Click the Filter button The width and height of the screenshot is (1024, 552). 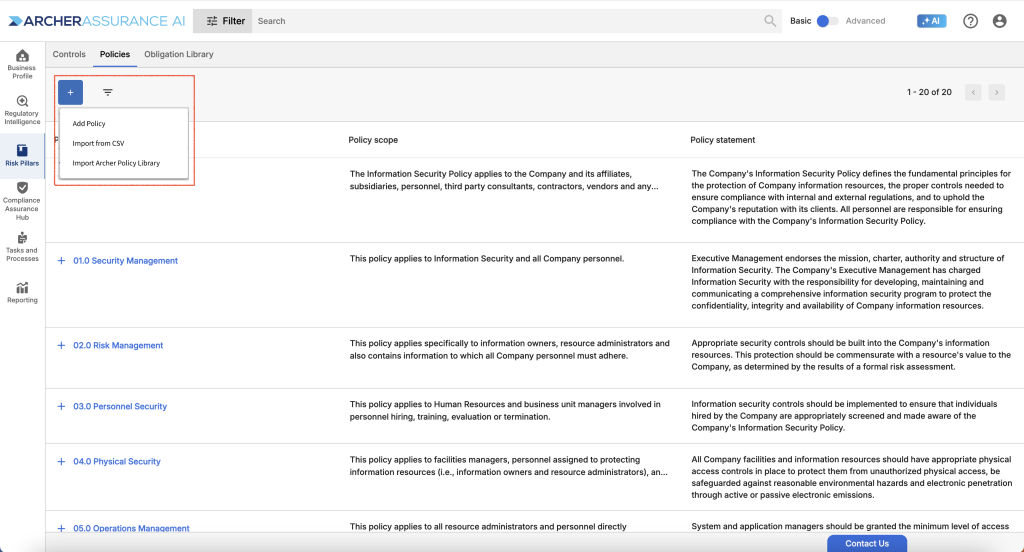click(225, 21)
